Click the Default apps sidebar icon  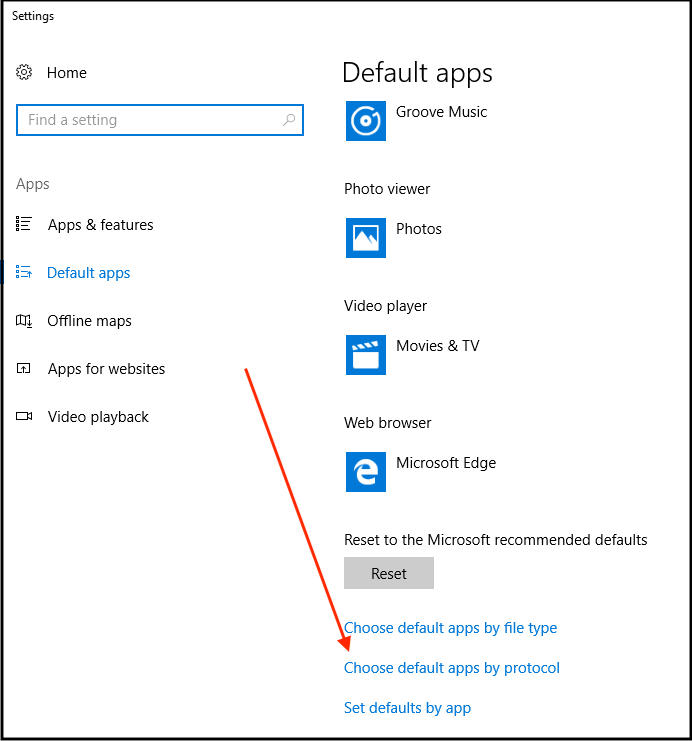coord(24,272)
